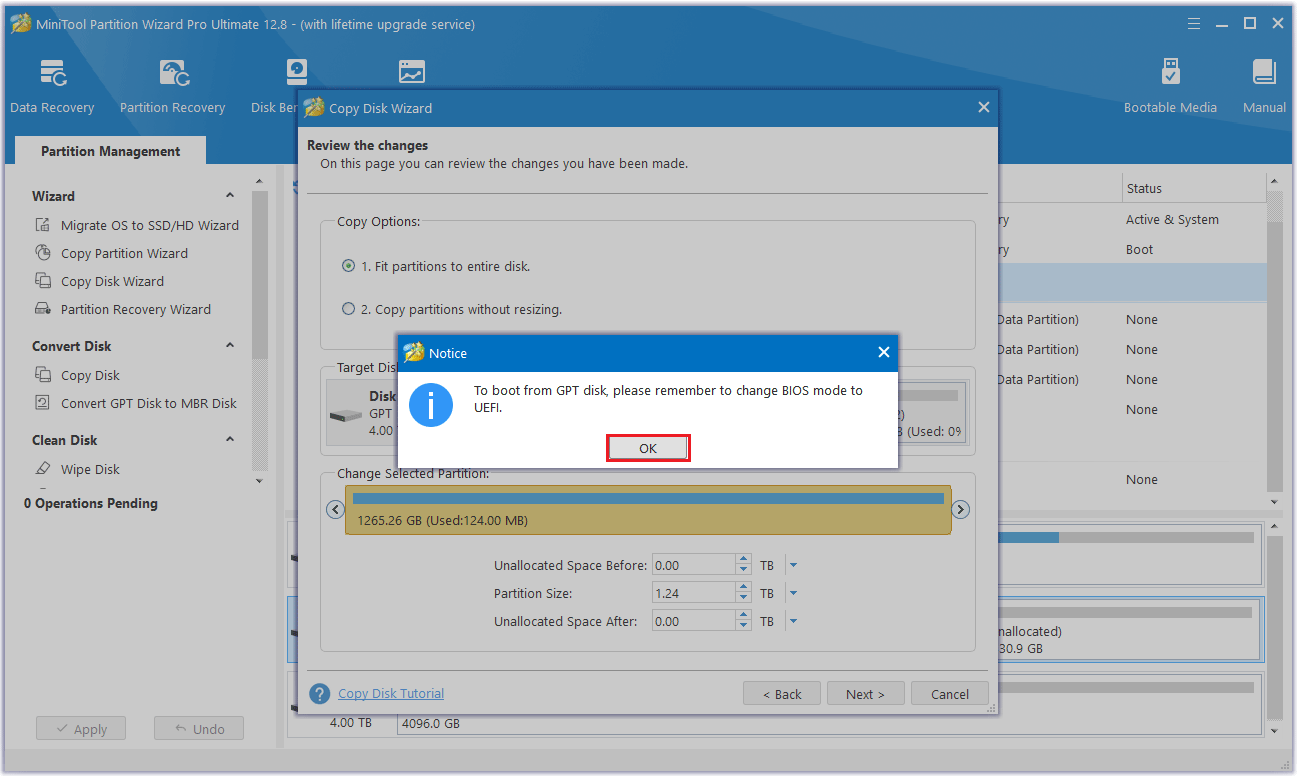Click Partition Size input field
This screenshot has width=1297, height=777.
click(694, 593)
